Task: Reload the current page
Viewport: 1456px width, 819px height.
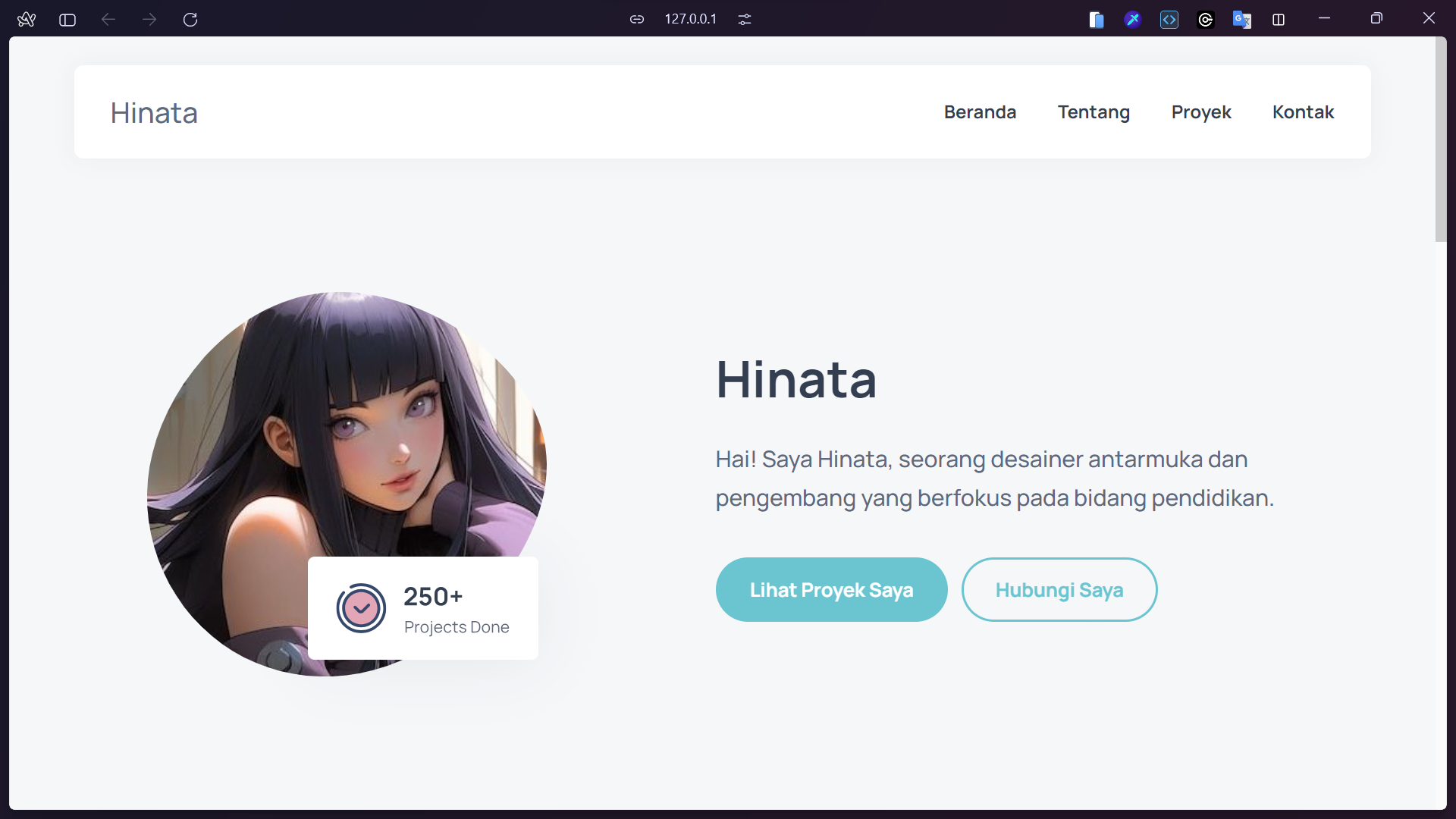Action: [x=190, y=20]
